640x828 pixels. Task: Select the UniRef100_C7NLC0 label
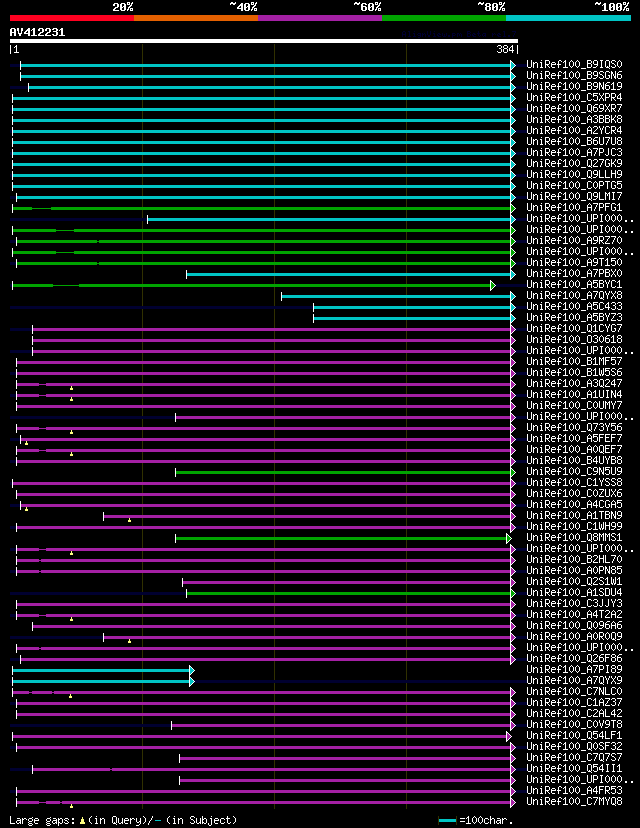coord(574,691)
